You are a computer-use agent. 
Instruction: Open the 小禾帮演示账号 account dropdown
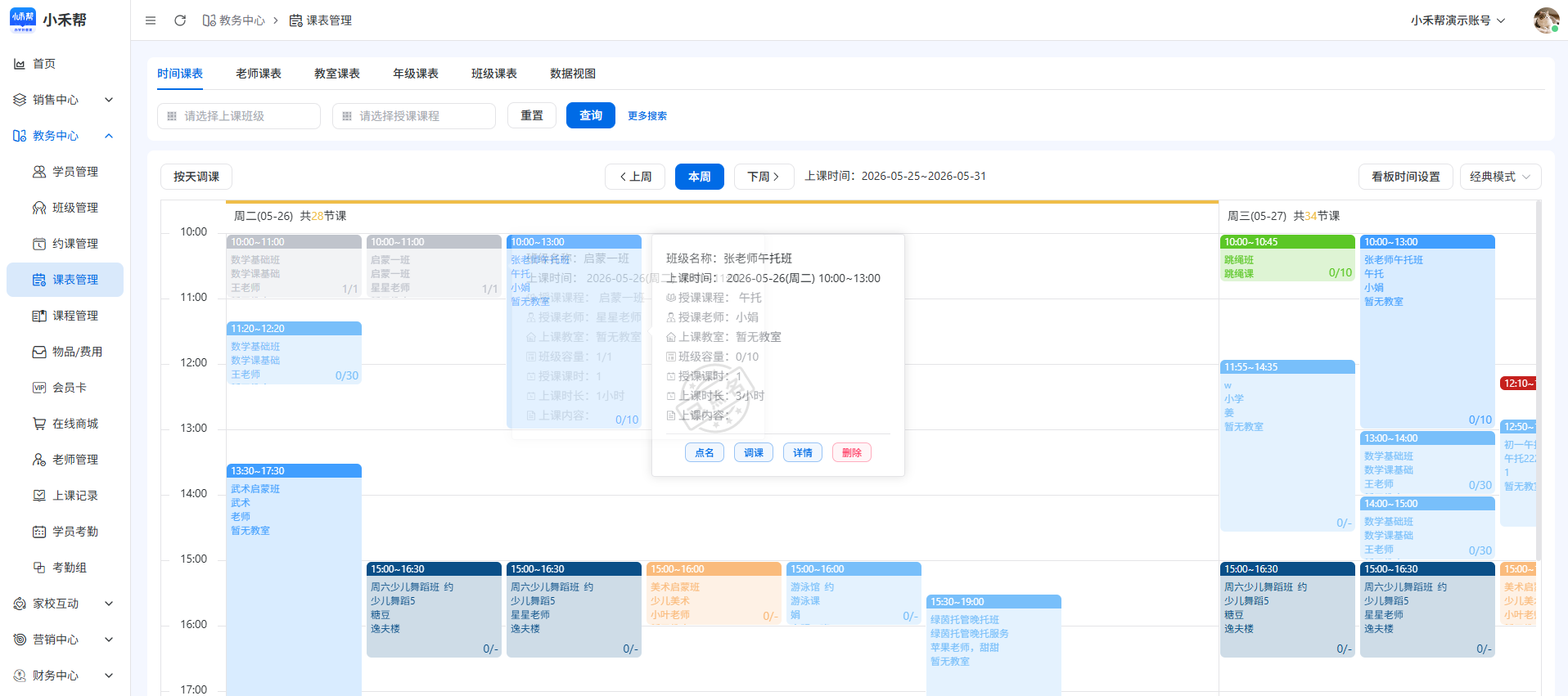tap(1458, 20)
